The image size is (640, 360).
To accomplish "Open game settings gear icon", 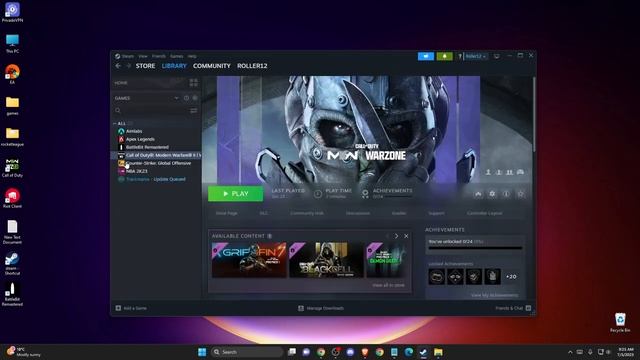I will (492, 194).
